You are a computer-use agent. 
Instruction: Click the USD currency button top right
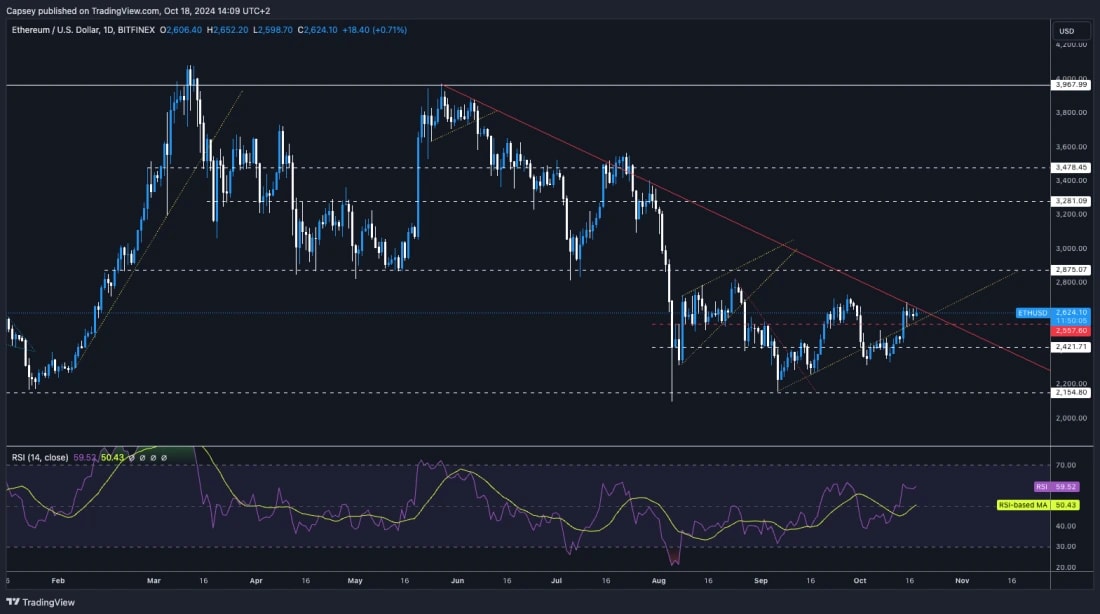1068,31
